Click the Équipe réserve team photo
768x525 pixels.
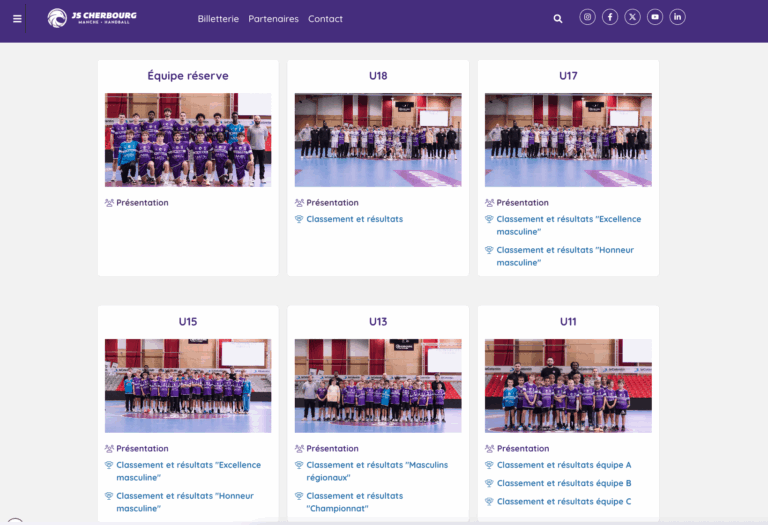pos(188,140)
